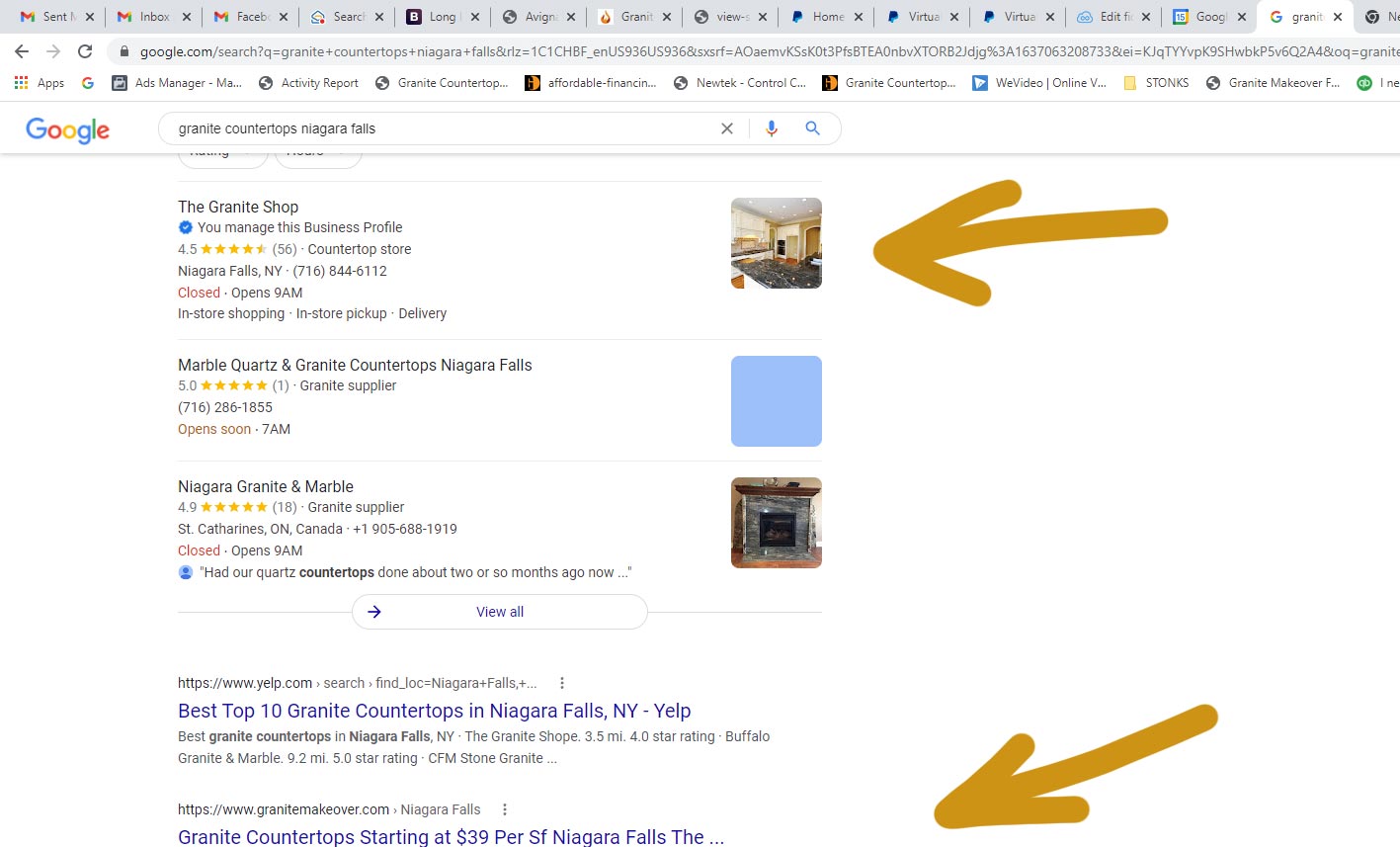Screen dimensions: 1400x847
Task: Go back using browser back arrow
Action: click(22, 51)
